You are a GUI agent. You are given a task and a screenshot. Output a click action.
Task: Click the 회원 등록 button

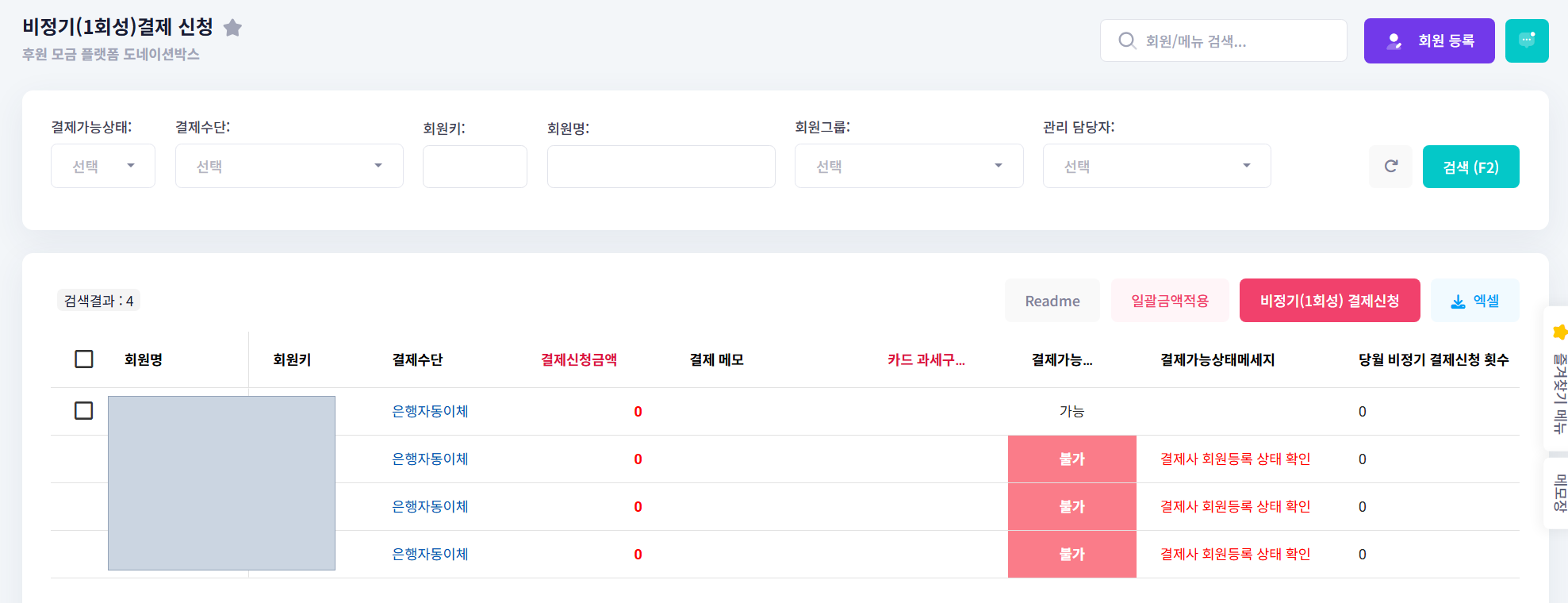tap(1429, 40)
